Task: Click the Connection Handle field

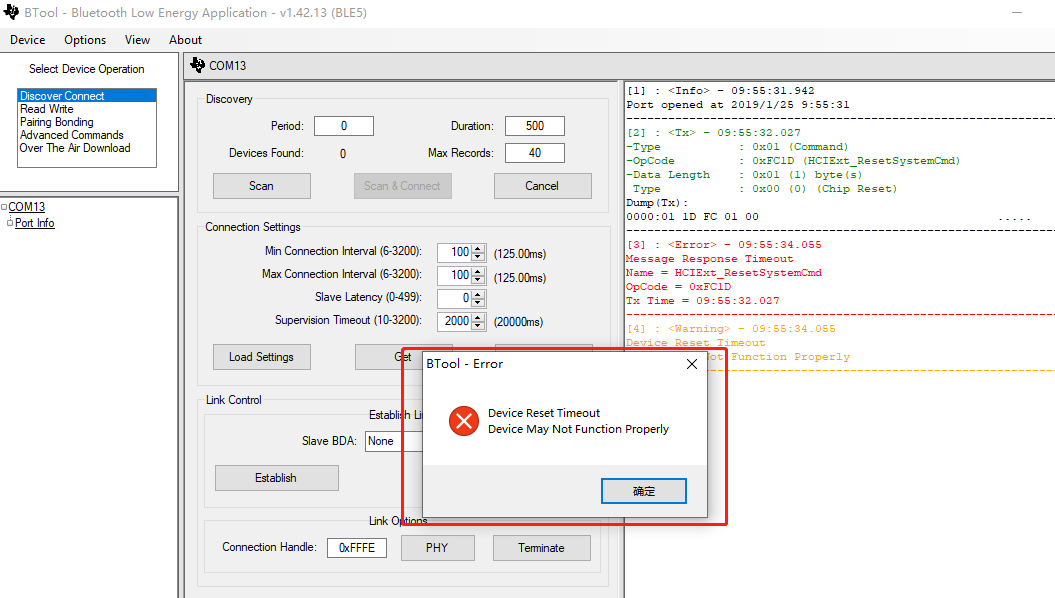Action: pyautogui.click(x=357, y=548)
